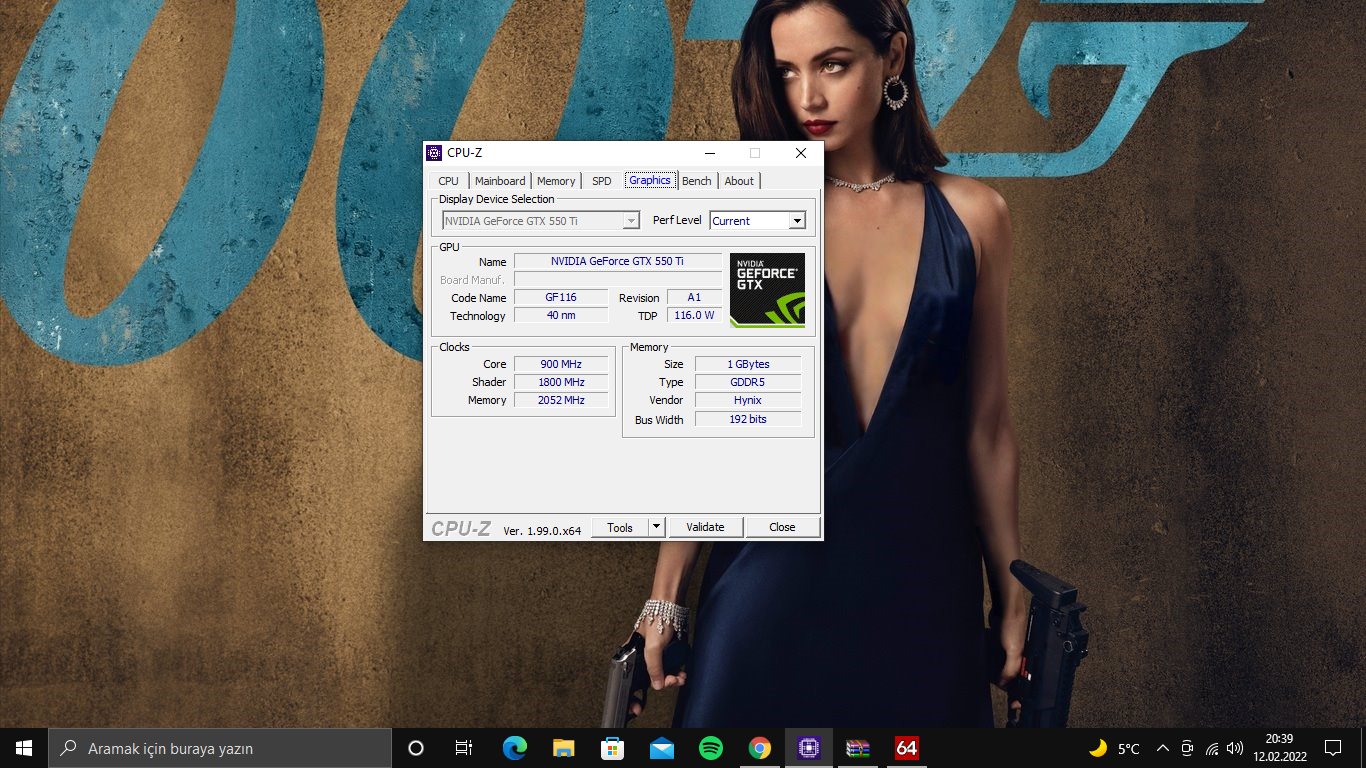Open the About tab
This screenshot has width=1366, height=768.
coord(739,181)
